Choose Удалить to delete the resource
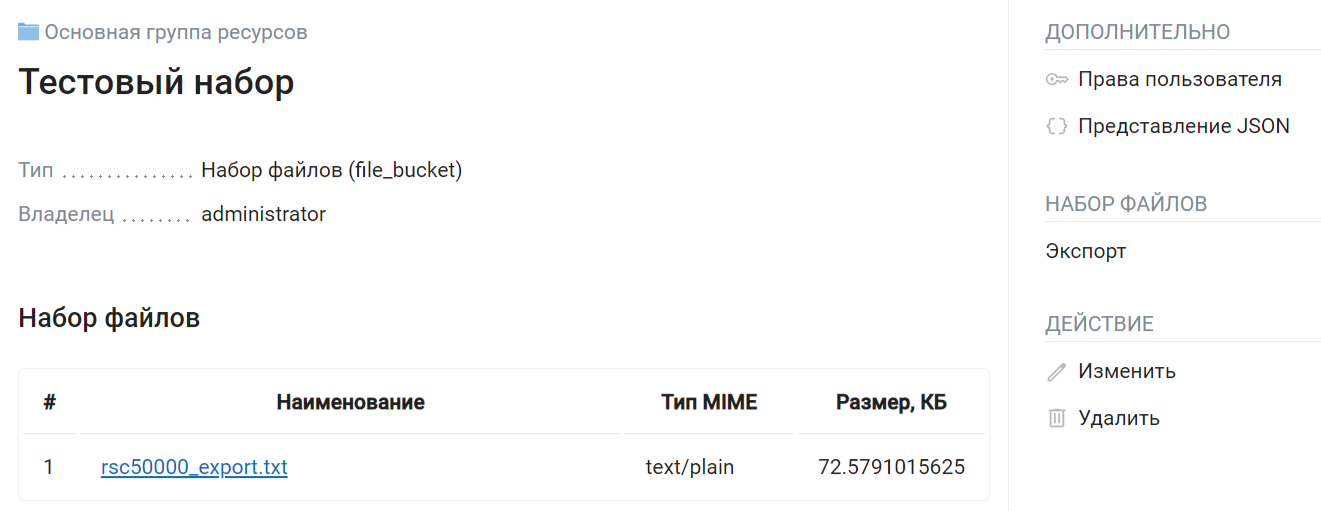The width and height of the screenshot is (1321, 511). pos(1119,418)
